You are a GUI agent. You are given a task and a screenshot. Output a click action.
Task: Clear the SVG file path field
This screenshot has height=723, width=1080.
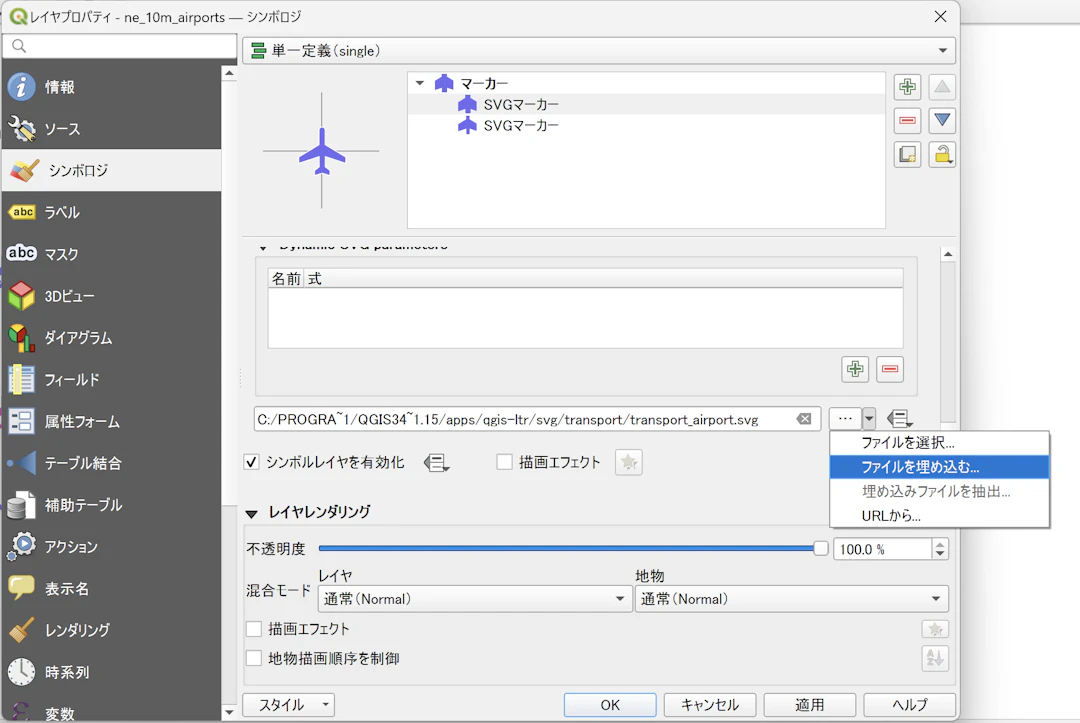coord(804,419)
